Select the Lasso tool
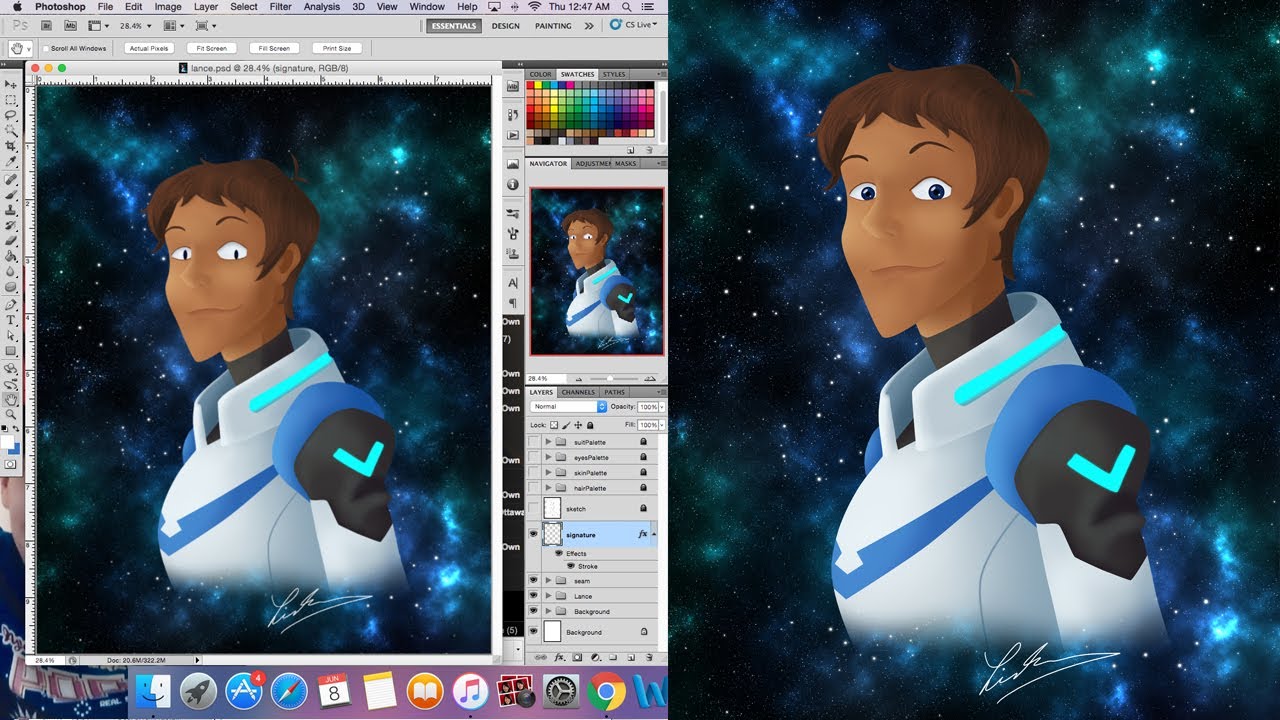Viewport: 1280px width, 720px height. point(11,116)
